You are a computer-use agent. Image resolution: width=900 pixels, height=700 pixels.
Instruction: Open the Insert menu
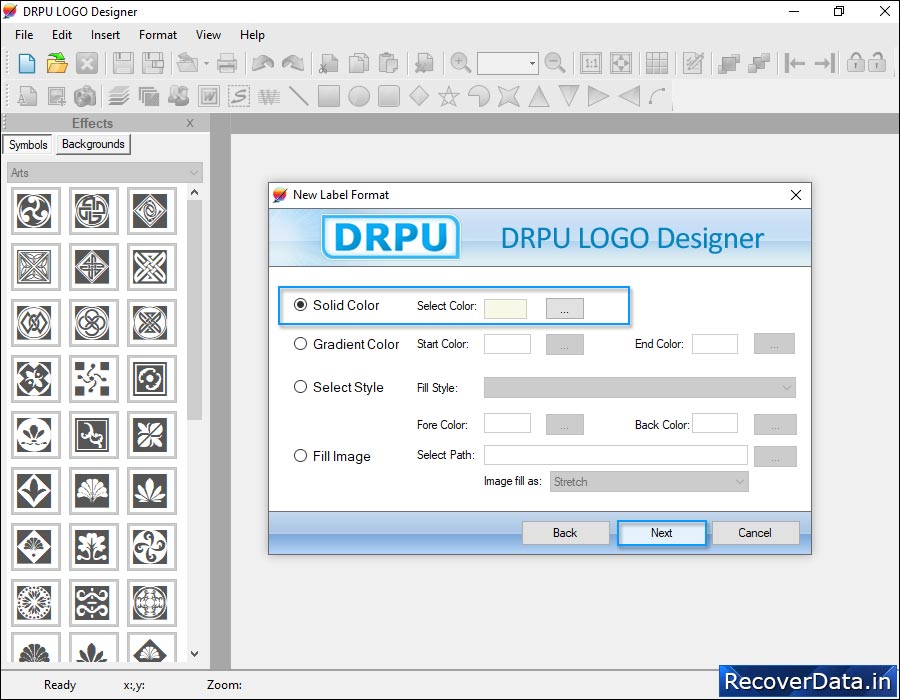(x=105, y=35)
